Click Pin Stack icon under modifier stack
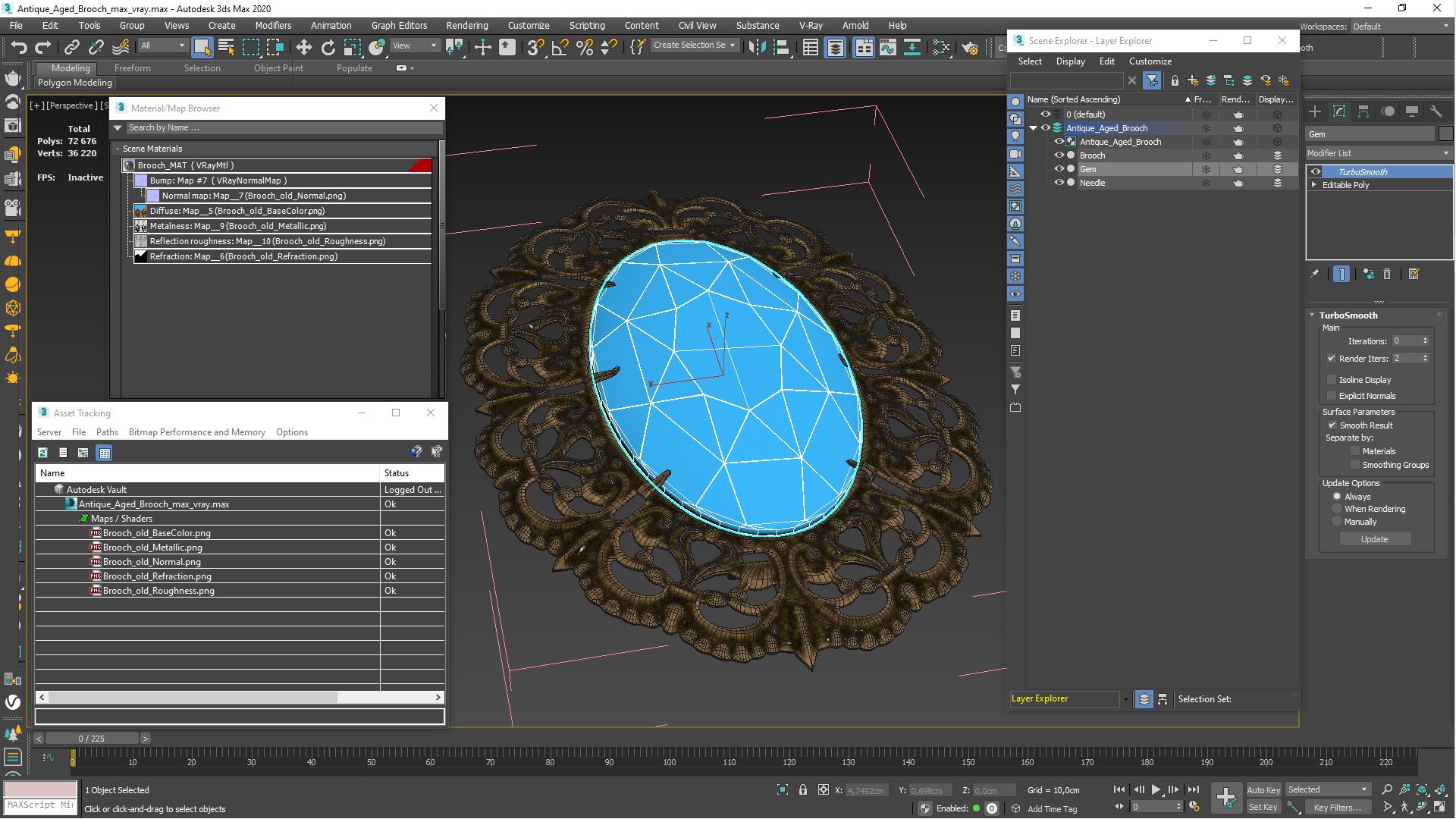 tap(1314, 274)
